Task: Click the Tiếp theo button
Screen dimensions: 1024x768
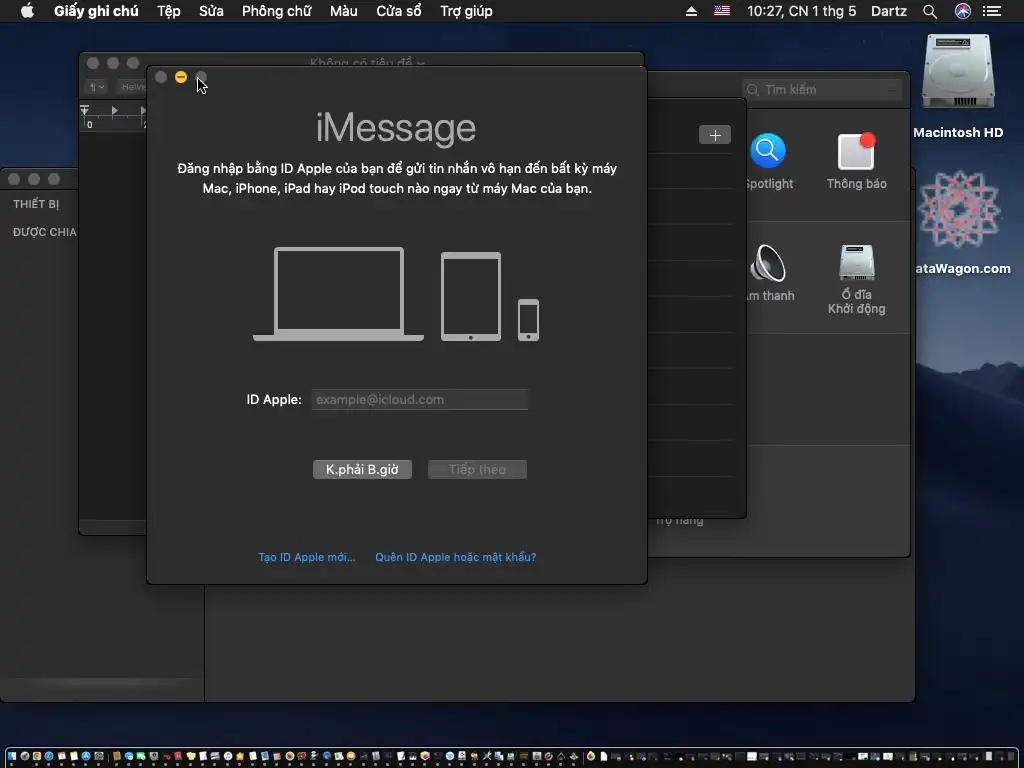Action: click(x=477, y=470)
